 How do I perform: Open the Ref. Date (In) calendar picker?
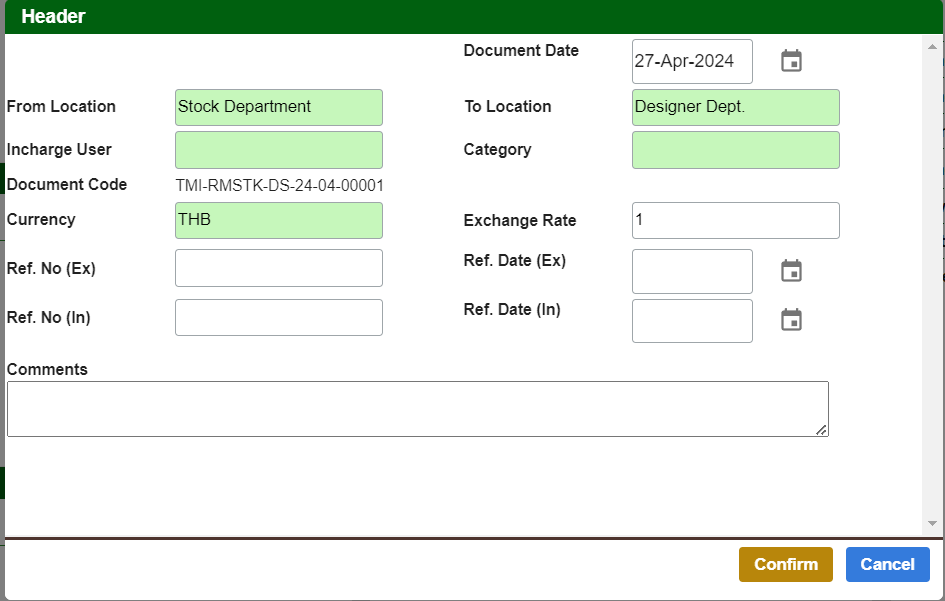pyautogui.click(x=791, y=320)
